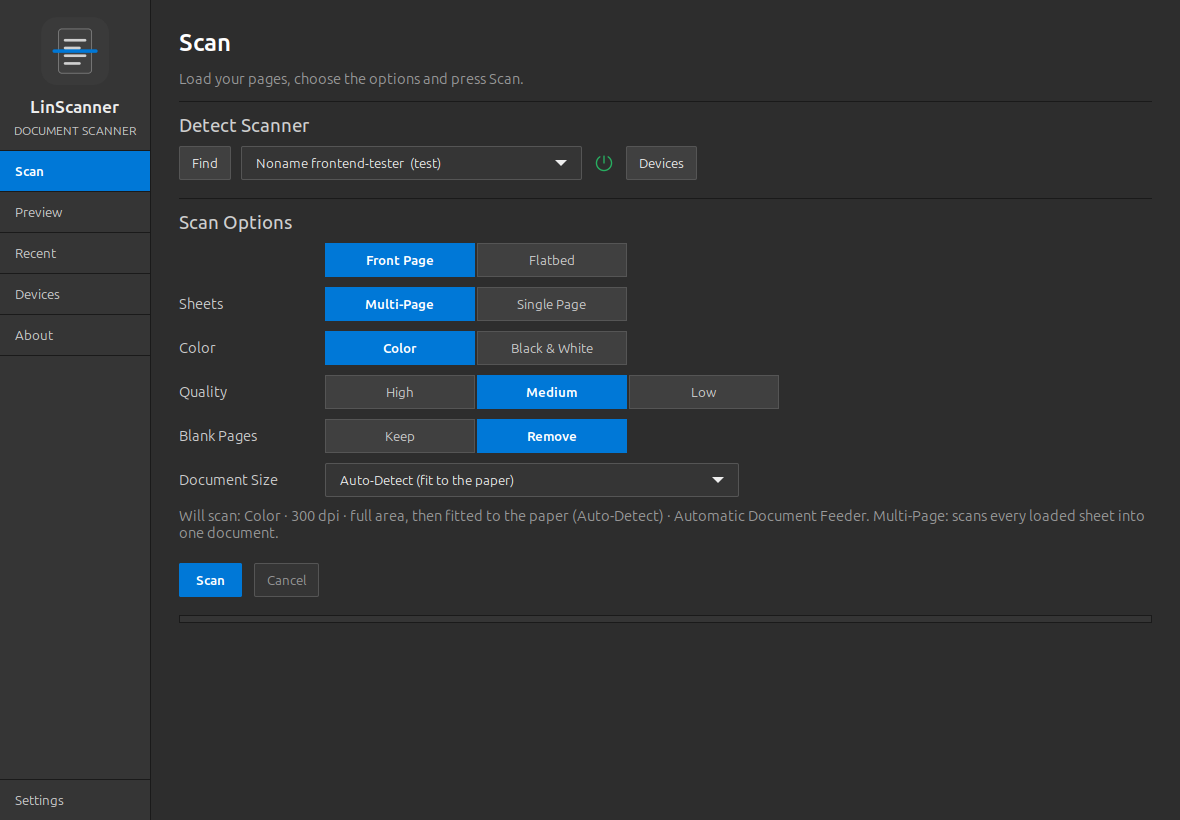1180x820 pixels.
Task: Click the blue Scan button
Action: coord(210,580)
